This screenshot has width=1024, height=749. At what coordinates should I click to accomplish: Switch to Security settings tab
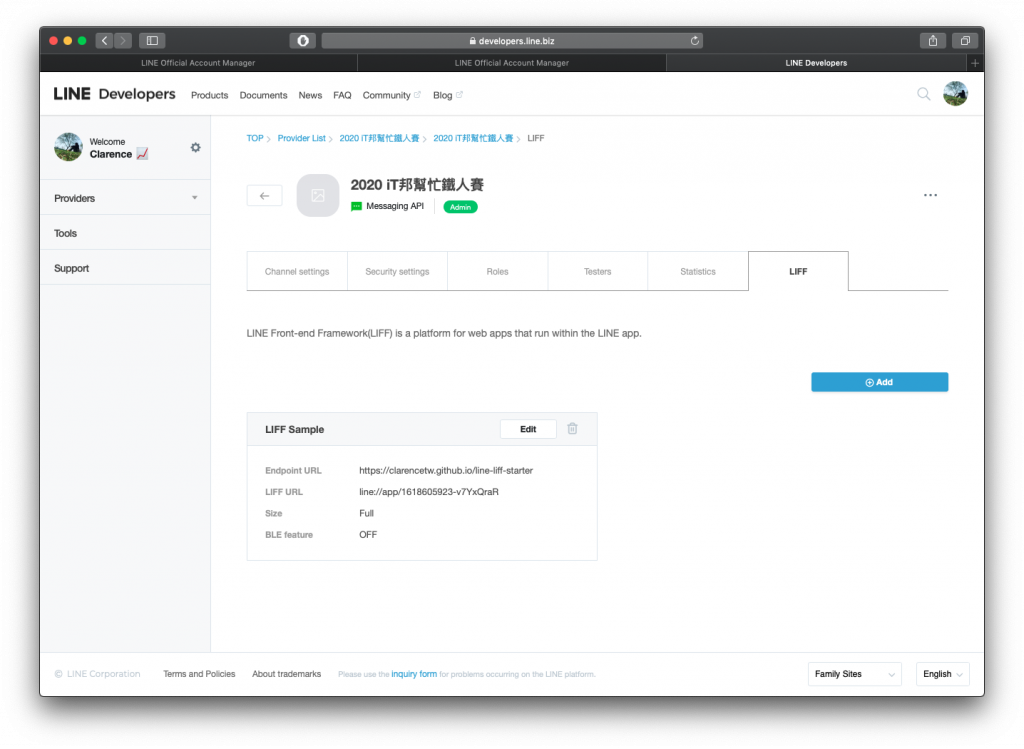click(x=397, y=272)
